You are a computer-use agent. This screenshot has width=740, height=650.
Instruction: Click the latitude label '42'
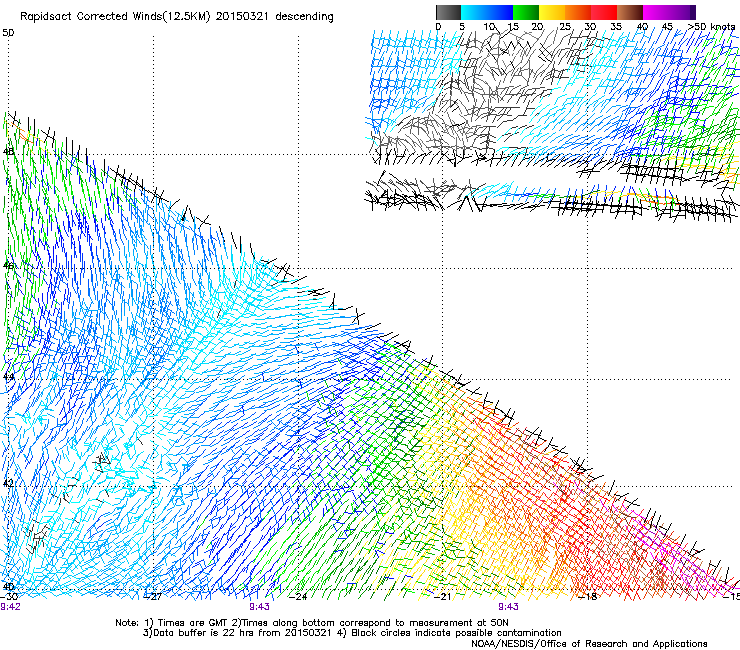(8, 483)
